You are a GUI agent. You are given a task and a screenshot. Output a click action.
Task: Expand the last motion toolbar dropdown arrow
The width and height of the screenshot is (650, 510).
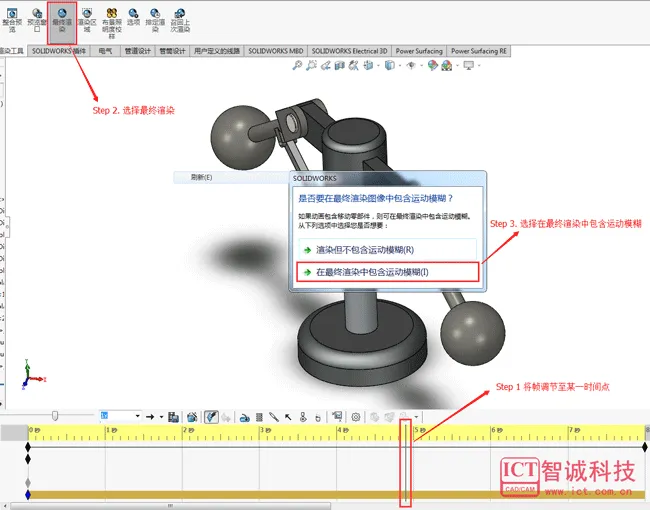click(x=416, y=417)
